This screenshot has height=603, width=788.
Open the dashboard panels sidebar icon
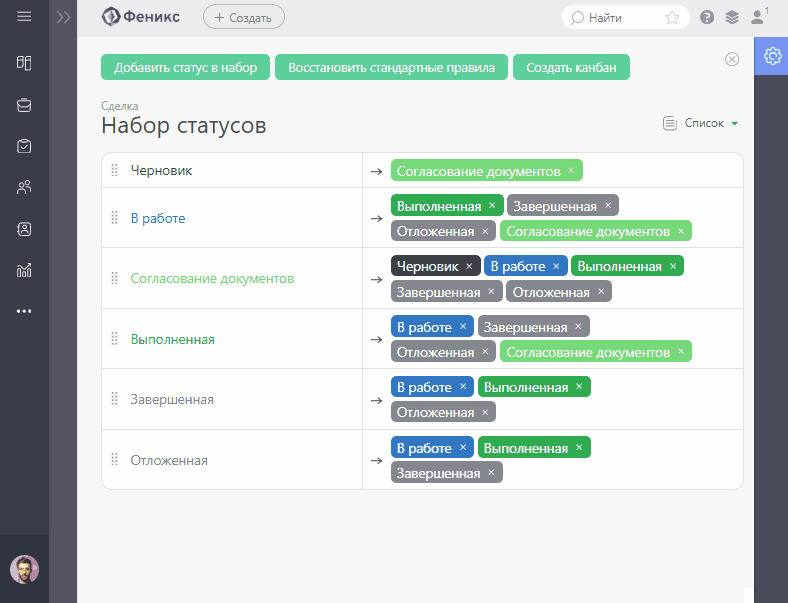(24, 63)
